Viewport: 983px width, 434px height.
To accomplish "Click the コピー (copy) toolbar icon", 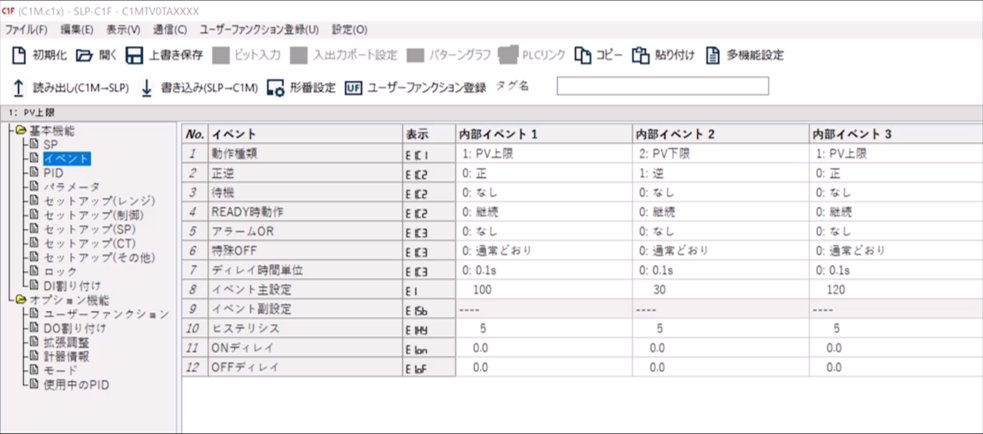I will pos(583,55).
